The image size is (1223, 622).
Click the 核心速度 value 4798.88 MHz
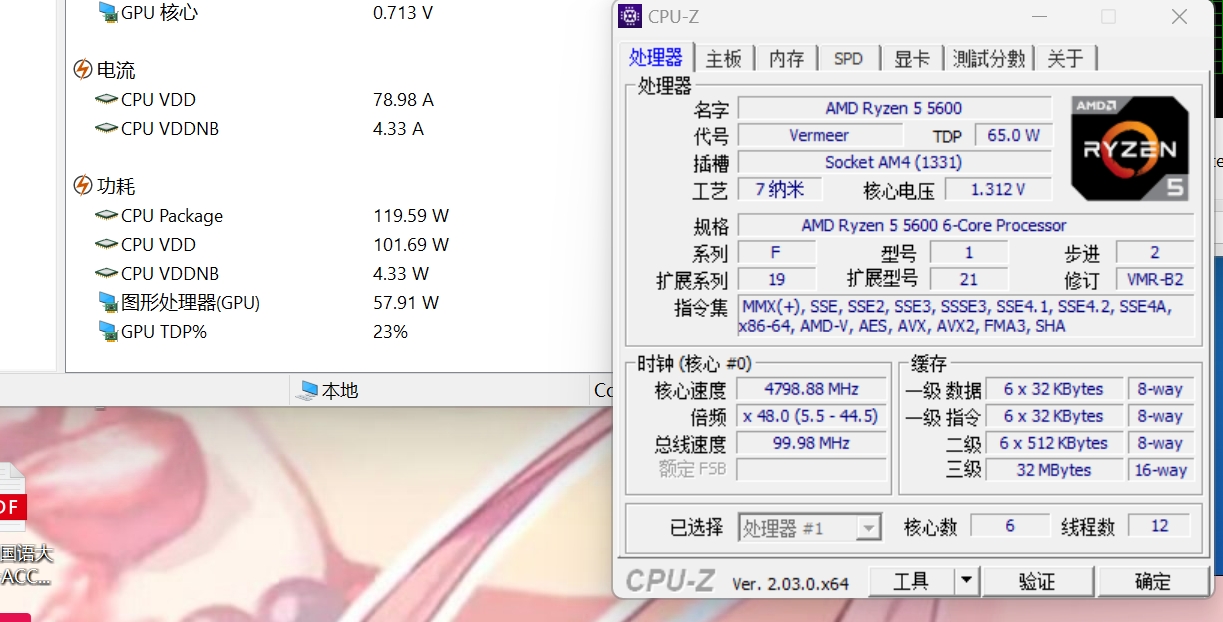pyautogui.click(x=812, y=389)
